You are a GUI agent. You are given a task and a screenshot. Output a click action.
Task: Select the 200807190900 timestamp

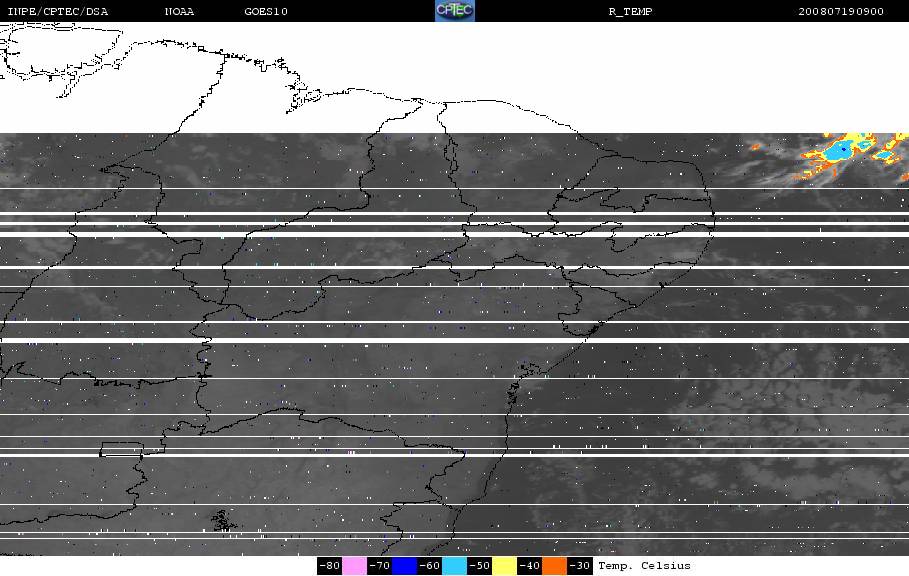(841, 12)
